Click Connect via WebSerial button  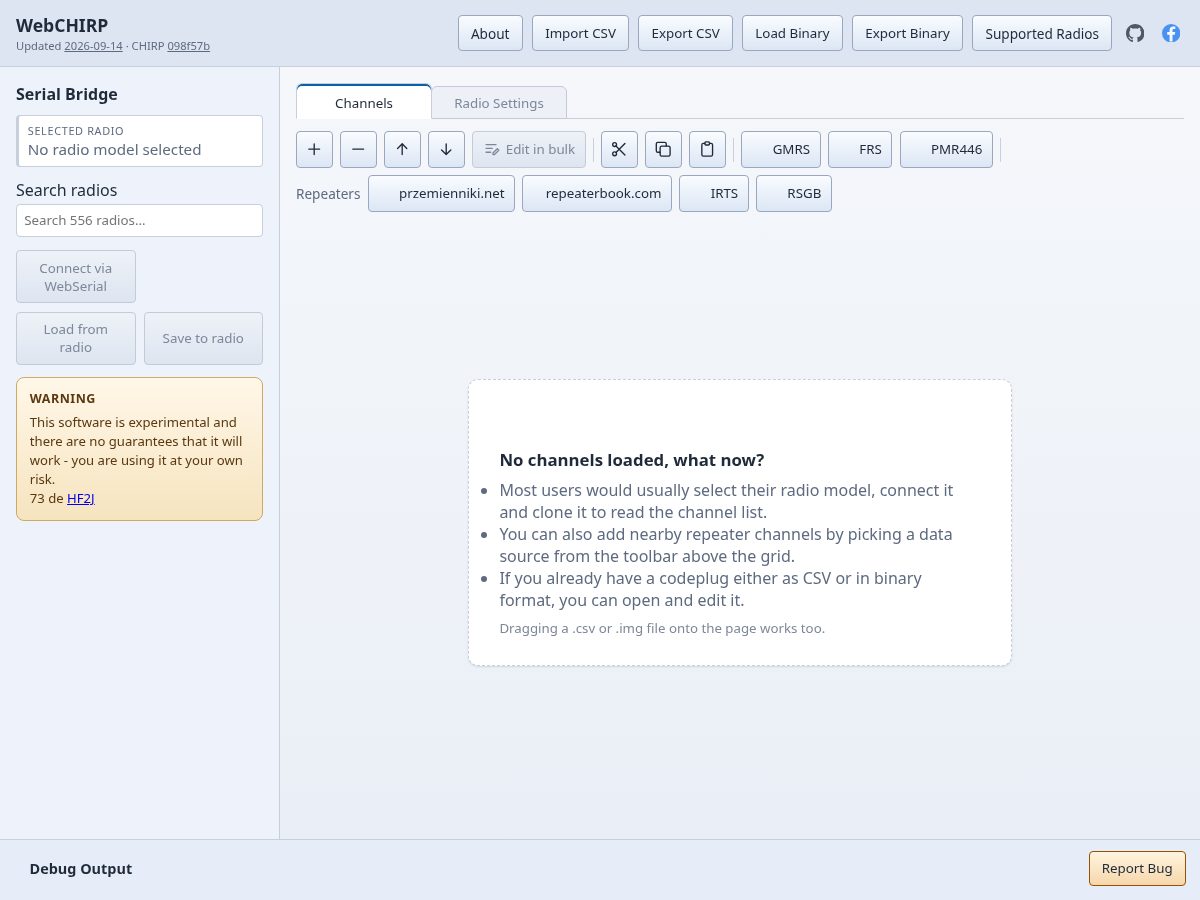click(x=76, y=277)
